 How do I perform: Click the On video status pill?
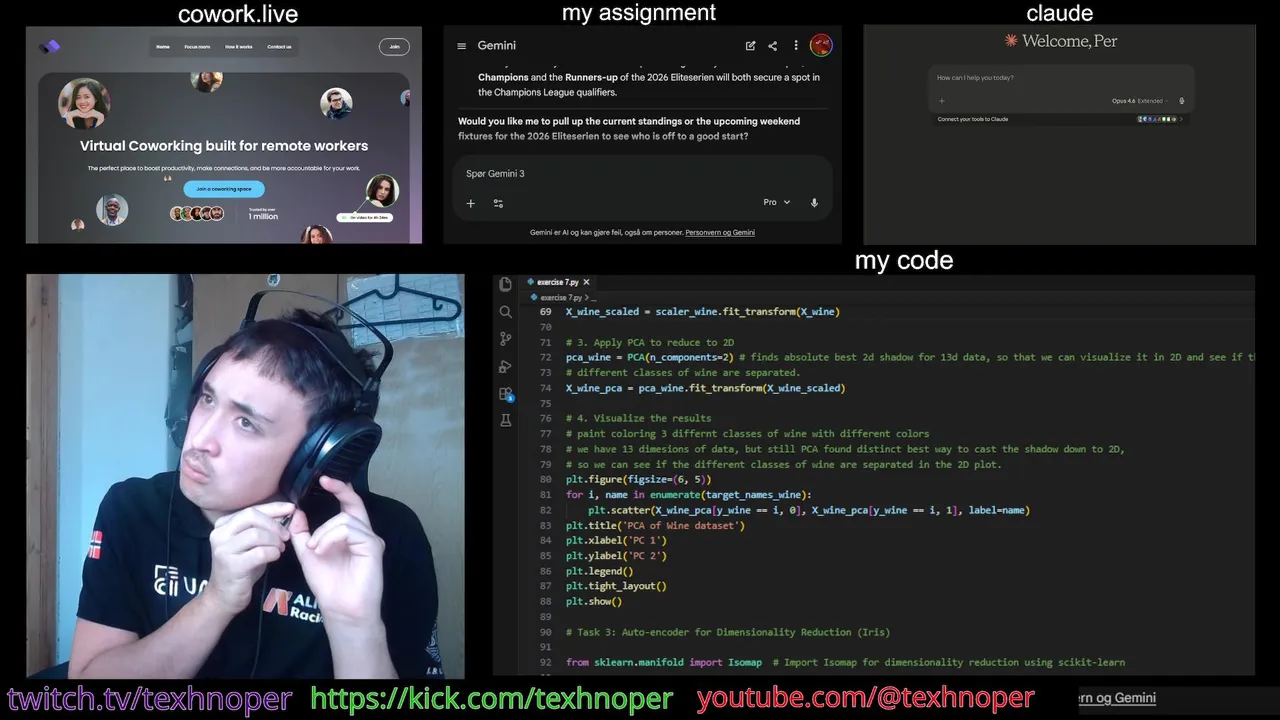coord(365,217)
